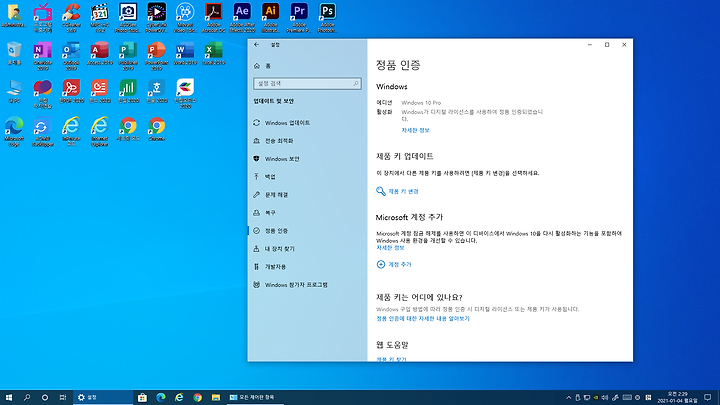The width and height of the screenshot is (720, 405).
Task: Open Chrome desktop icon
Action: 157,129
